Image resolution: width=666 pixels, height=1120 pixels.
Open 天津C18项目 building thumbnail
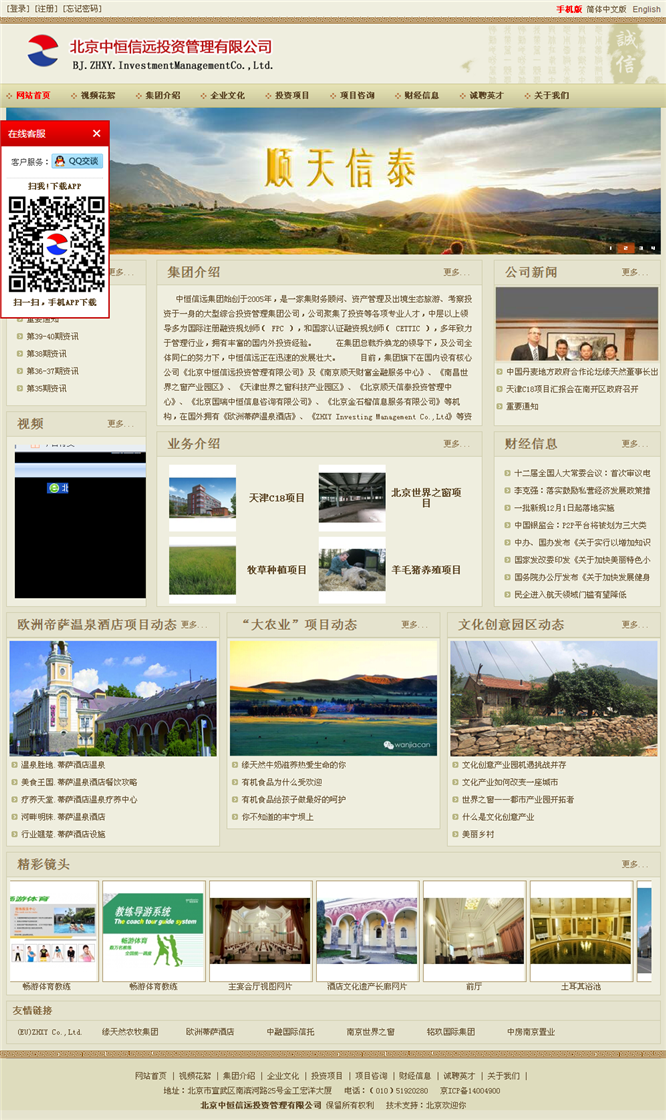(x=202, y=497)
